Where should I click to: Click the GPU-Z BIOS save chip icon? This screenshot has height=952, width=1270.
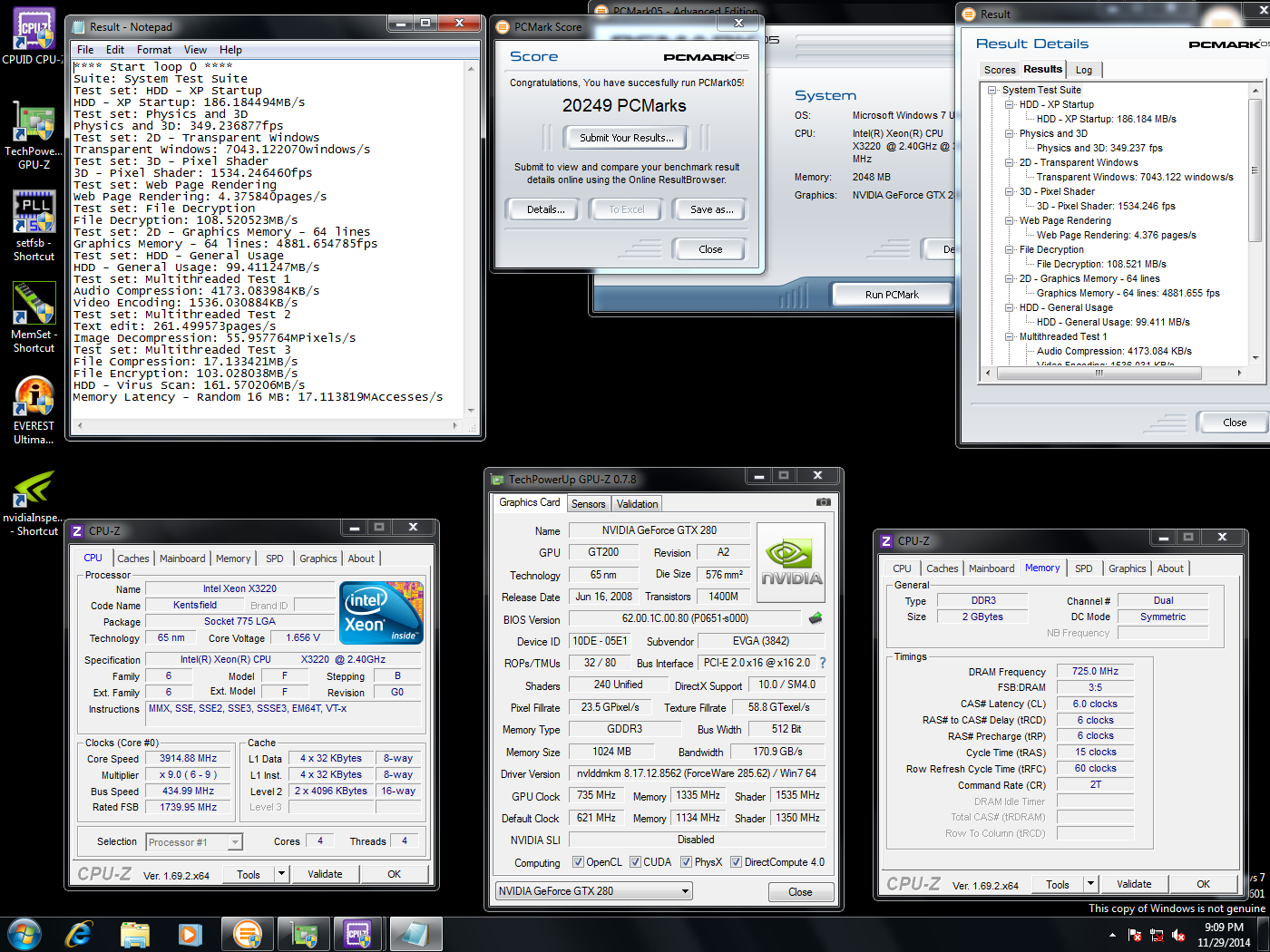[x=816, y=618]
